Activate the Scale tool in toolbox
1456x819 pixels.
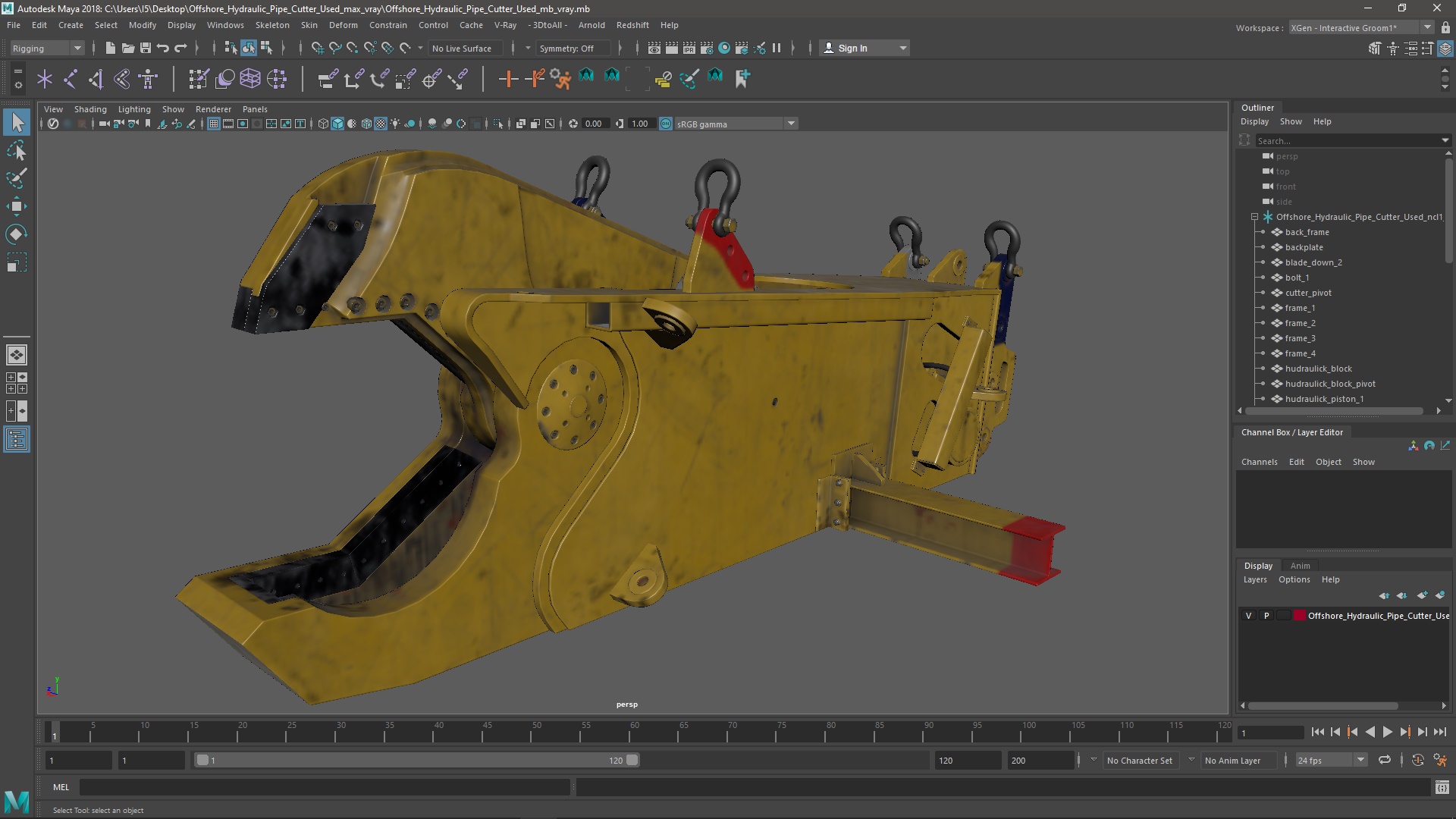click(17, 262)
